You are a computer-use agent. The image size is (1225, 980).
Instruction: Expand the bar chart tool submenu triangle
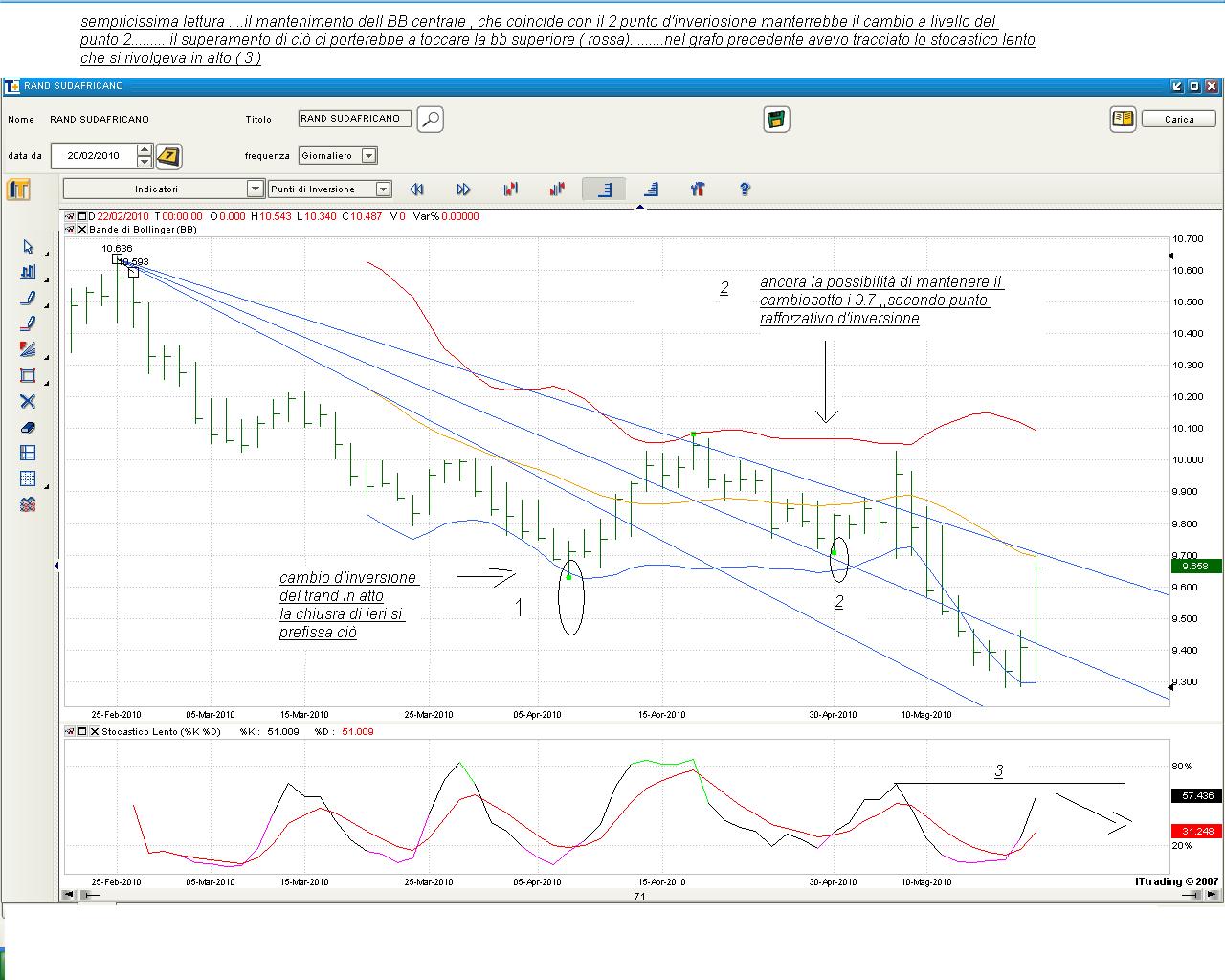(45, 279)
